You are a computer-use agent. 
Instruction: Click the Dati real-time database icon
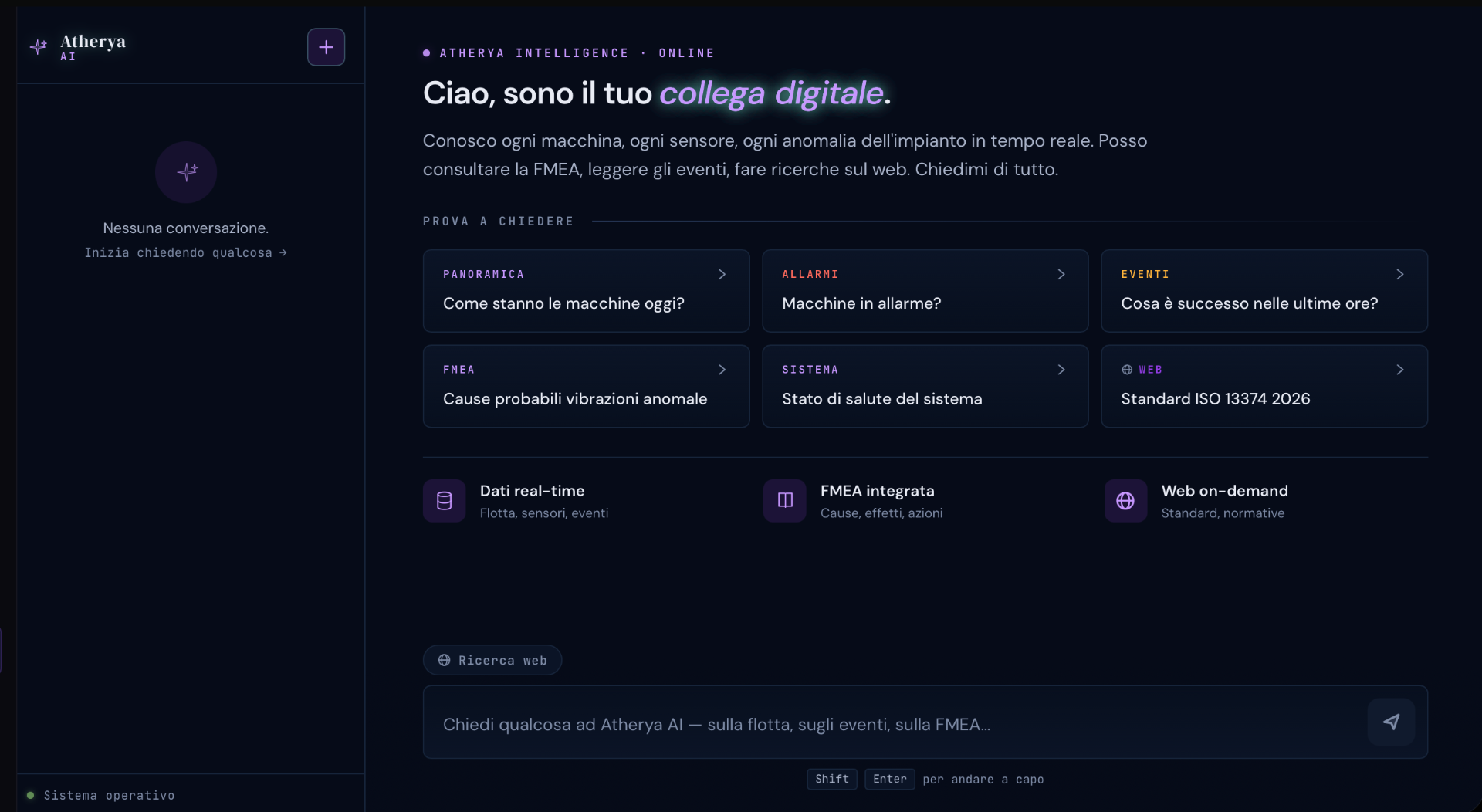pyautogui.click(x=444, y=501)
